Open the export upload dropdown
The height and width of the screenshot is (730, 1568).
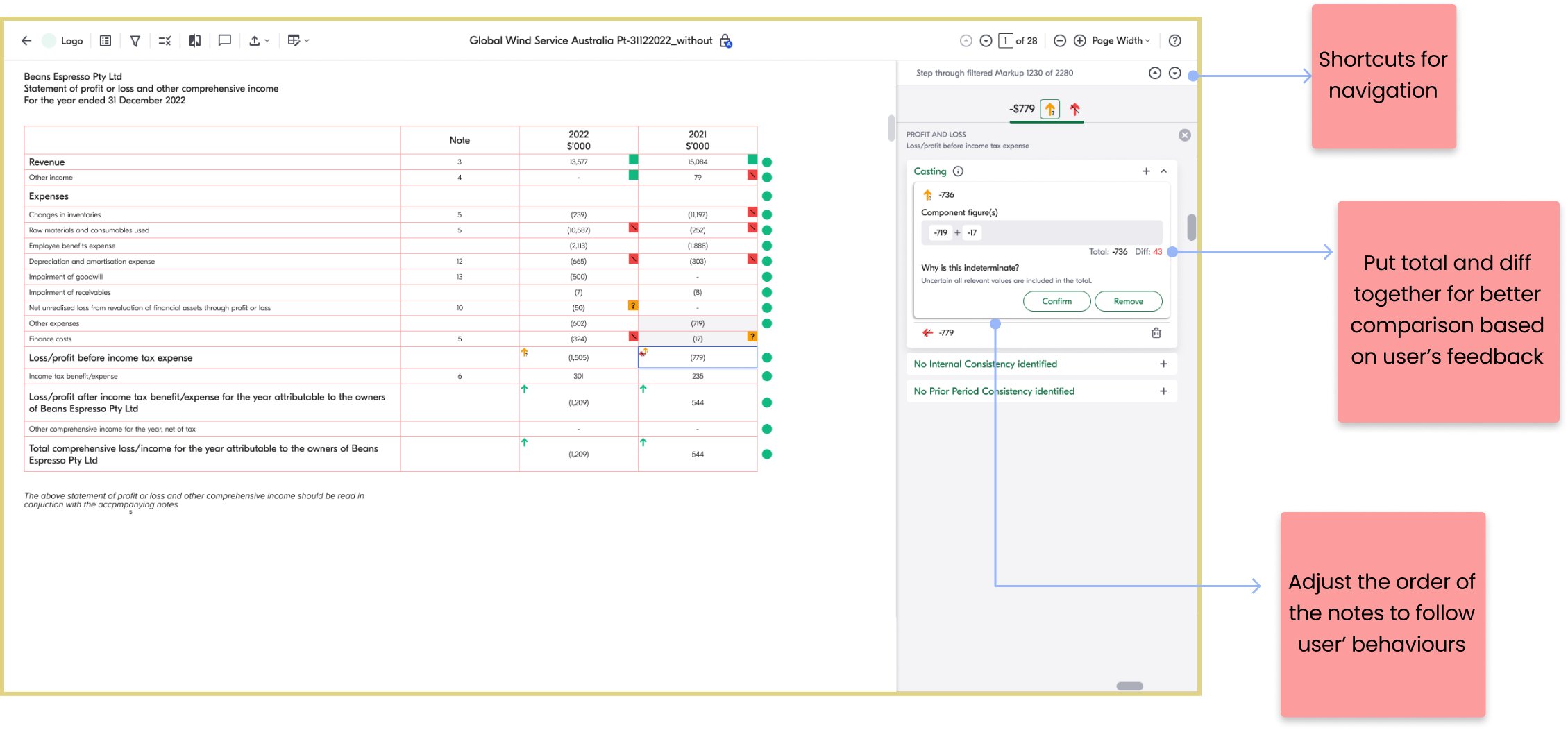tap(258, 41)
